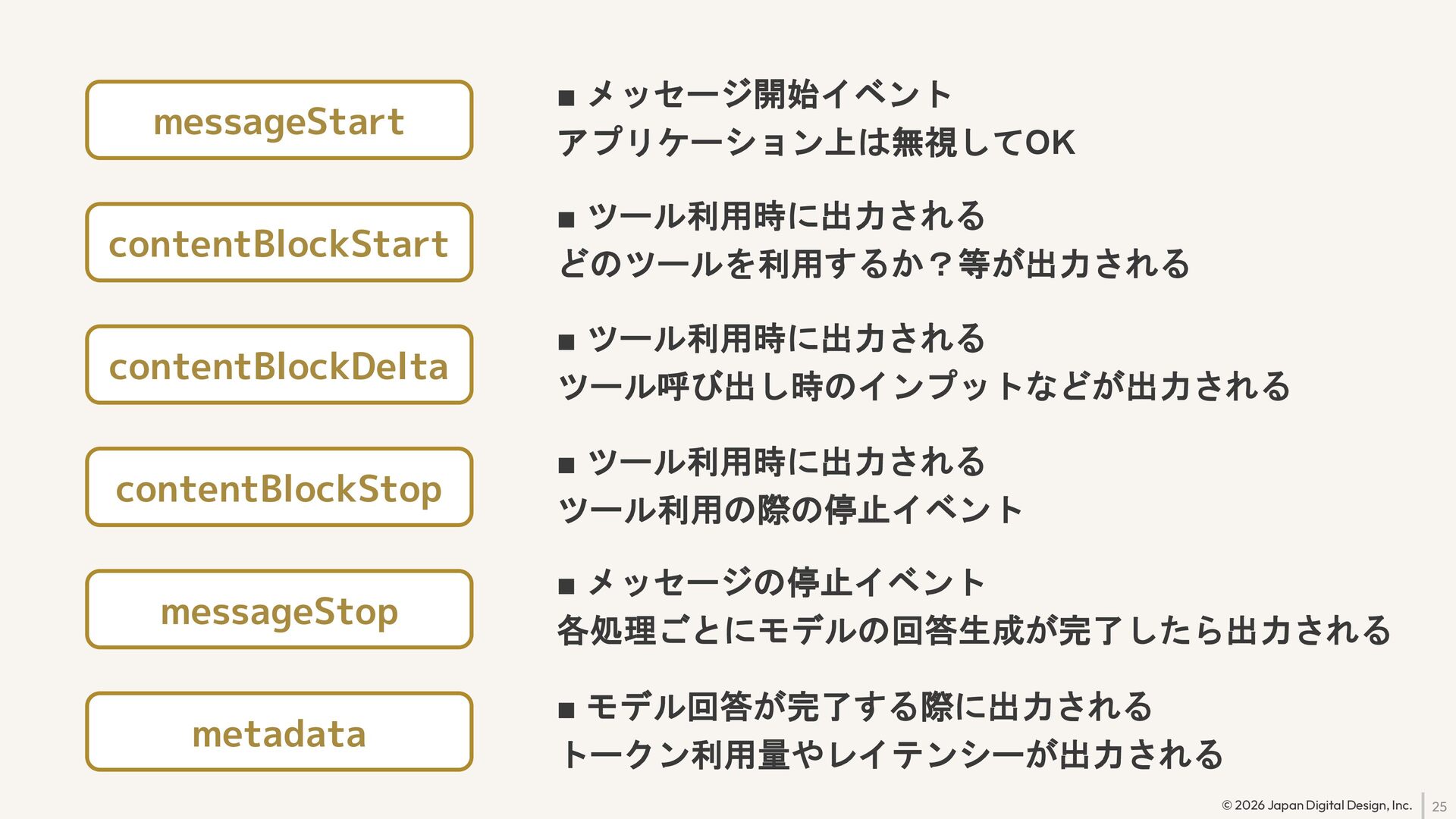Click the line どのツールを利用するか？等が出力される

pos(874,264)
